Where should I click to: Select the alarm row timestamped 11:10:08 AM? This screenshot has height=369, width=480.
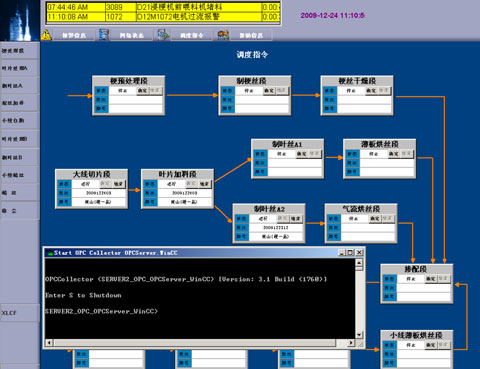pyautogui.click(x=163, y=17)
